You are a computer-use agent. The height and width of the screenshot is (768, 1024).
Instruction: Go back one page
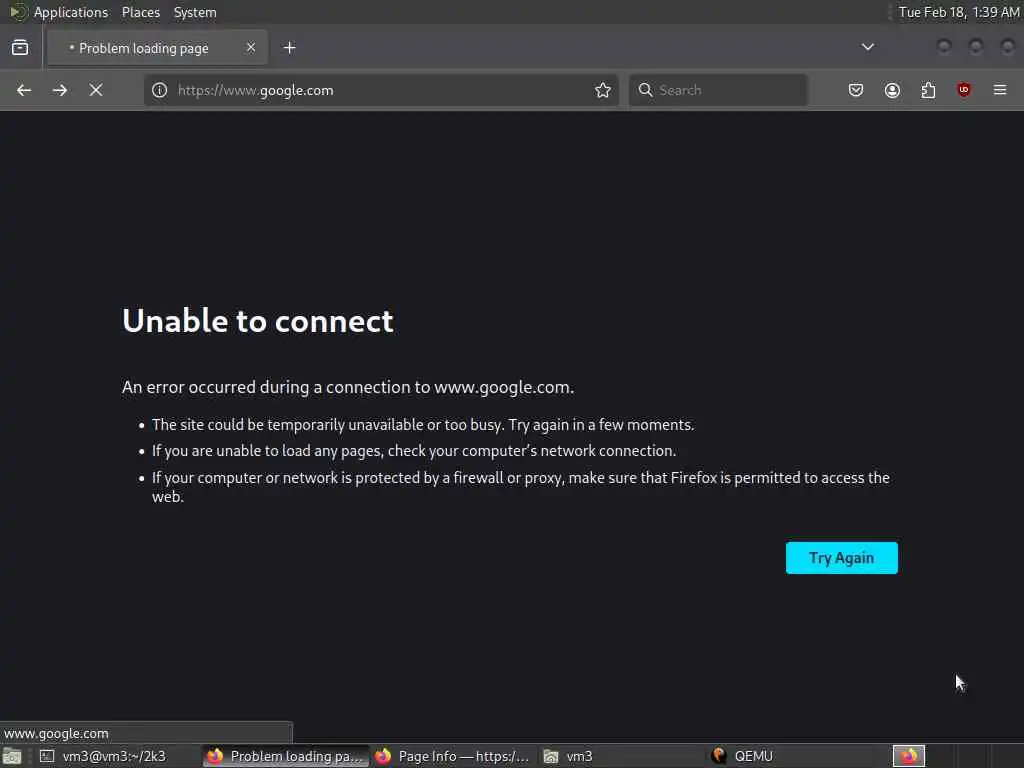pos(24,90)
